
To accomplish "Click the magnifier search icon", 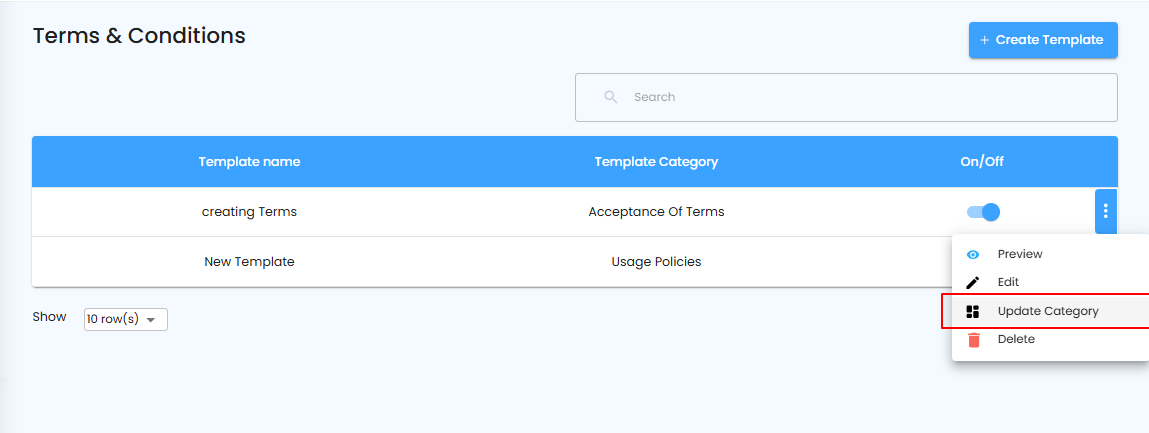I will pyautogui.click(x=611, y=97).
